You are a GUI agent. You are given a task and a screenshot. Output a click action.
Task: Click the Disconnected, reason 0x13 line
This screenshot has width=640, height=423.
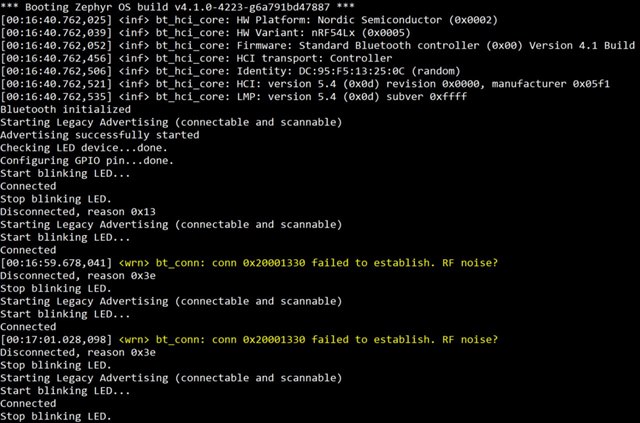pyautogui.click(x=78, y=212)
